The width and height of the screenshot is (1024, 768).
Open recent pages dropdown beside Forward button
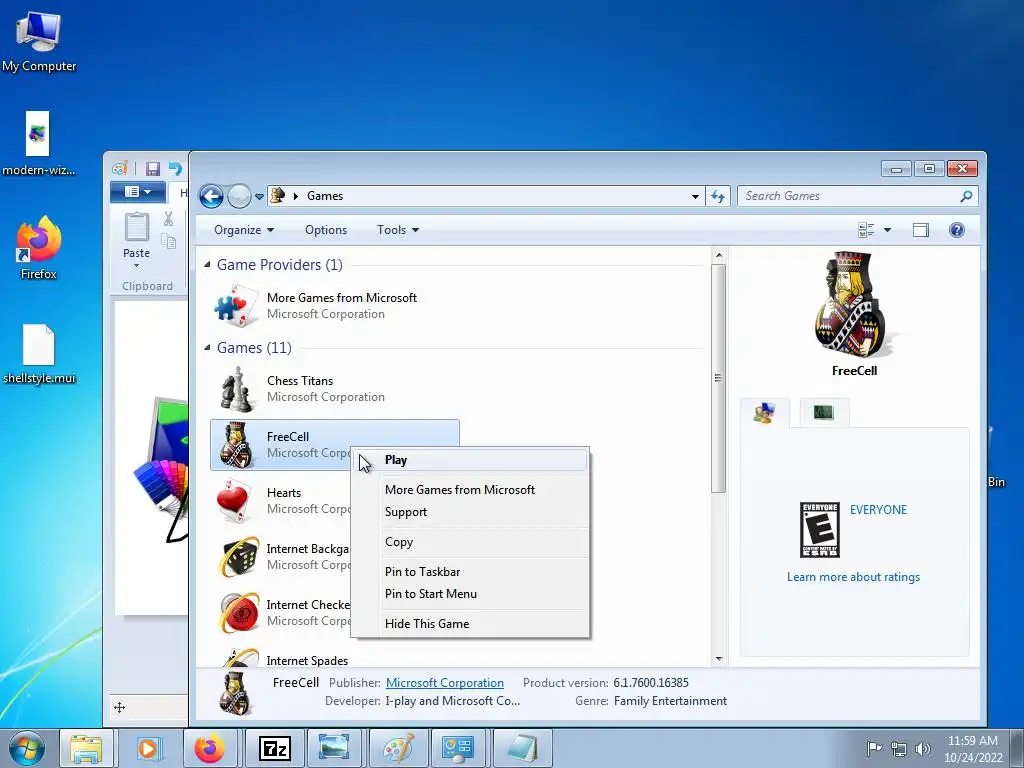click(259, 197)
